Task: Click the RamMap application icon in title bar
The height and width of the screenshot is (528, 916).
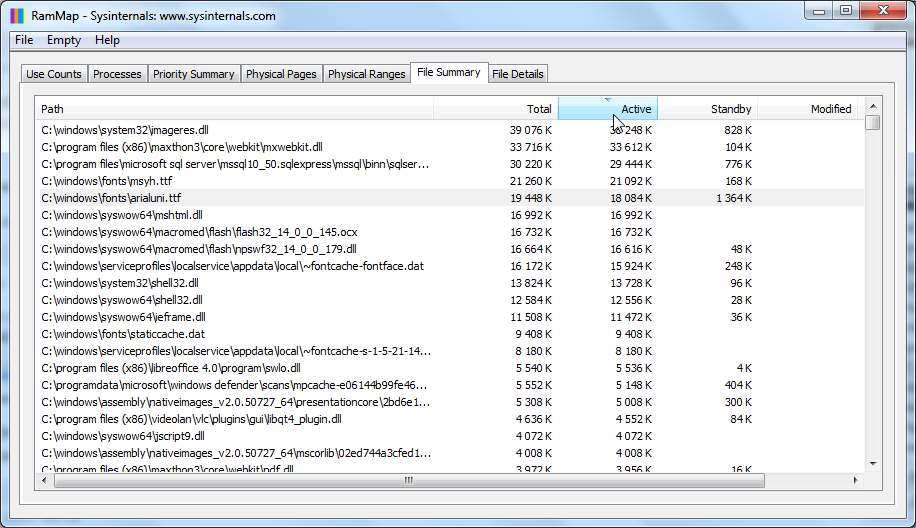Action: 18,16
